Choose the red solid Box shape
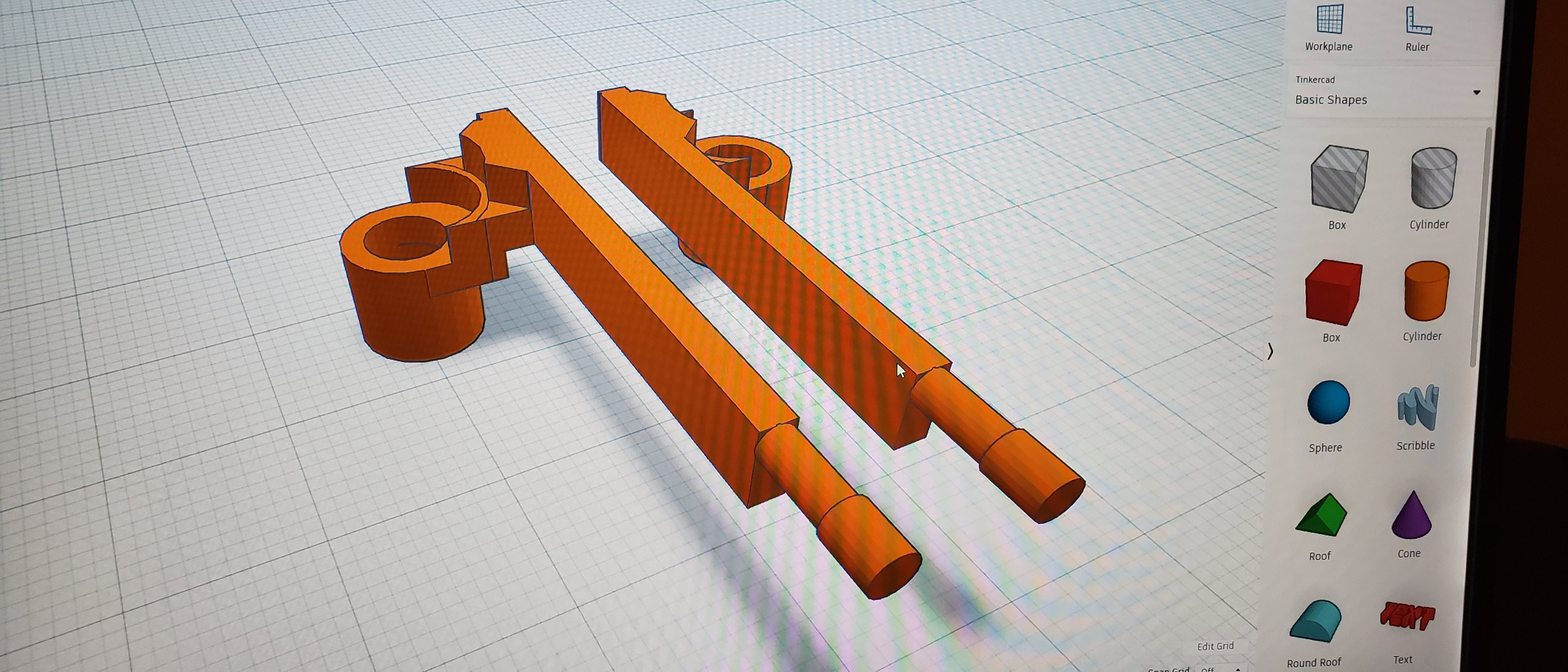Image resolution: width=1568 pixels, height=672 pixels. [x=1333, y=301]
